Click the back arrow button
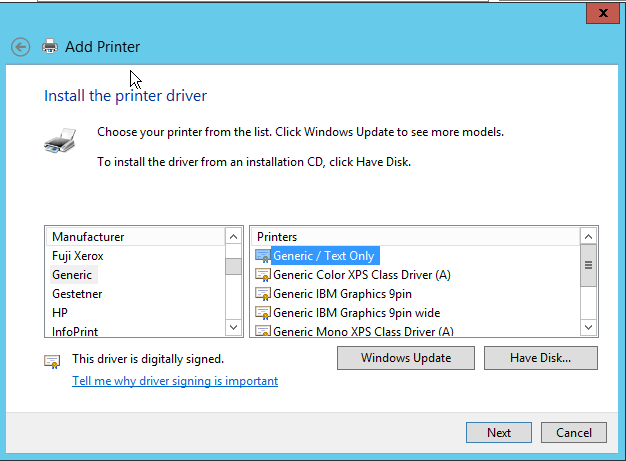The width and height of the screenshot is (626, 461). 20,46
